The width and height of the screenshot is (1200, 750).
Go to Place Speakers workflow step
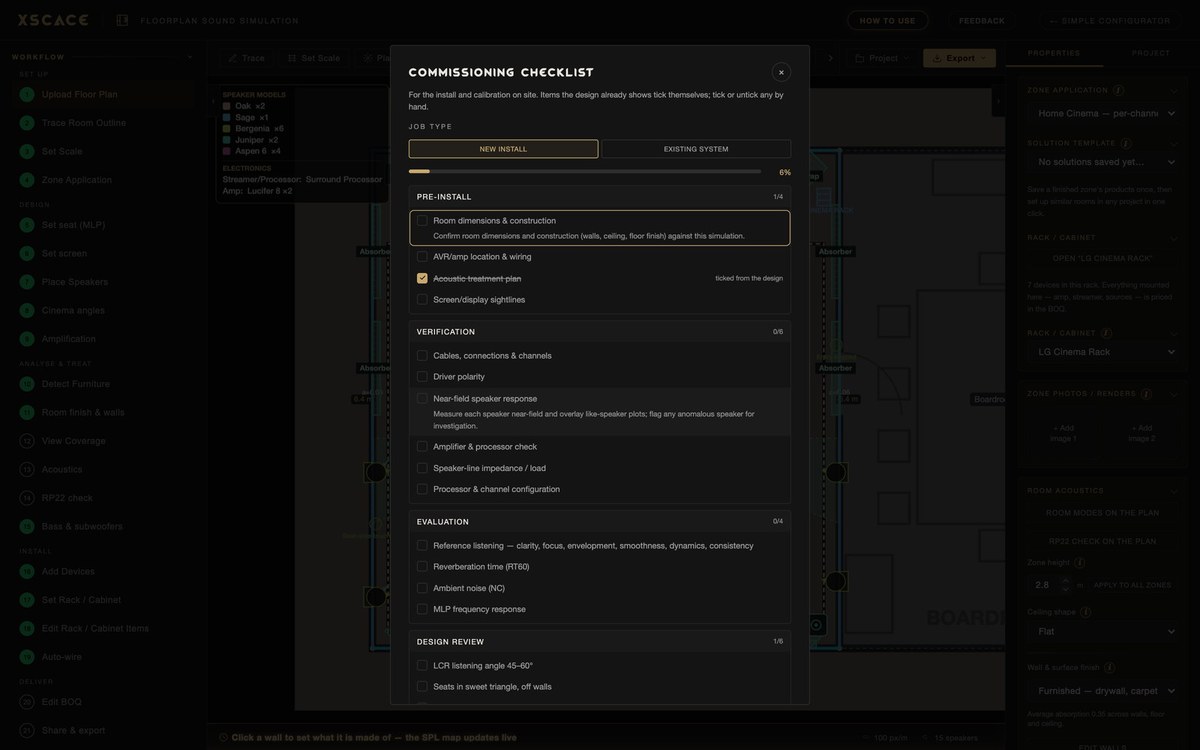tap(101, 282)
